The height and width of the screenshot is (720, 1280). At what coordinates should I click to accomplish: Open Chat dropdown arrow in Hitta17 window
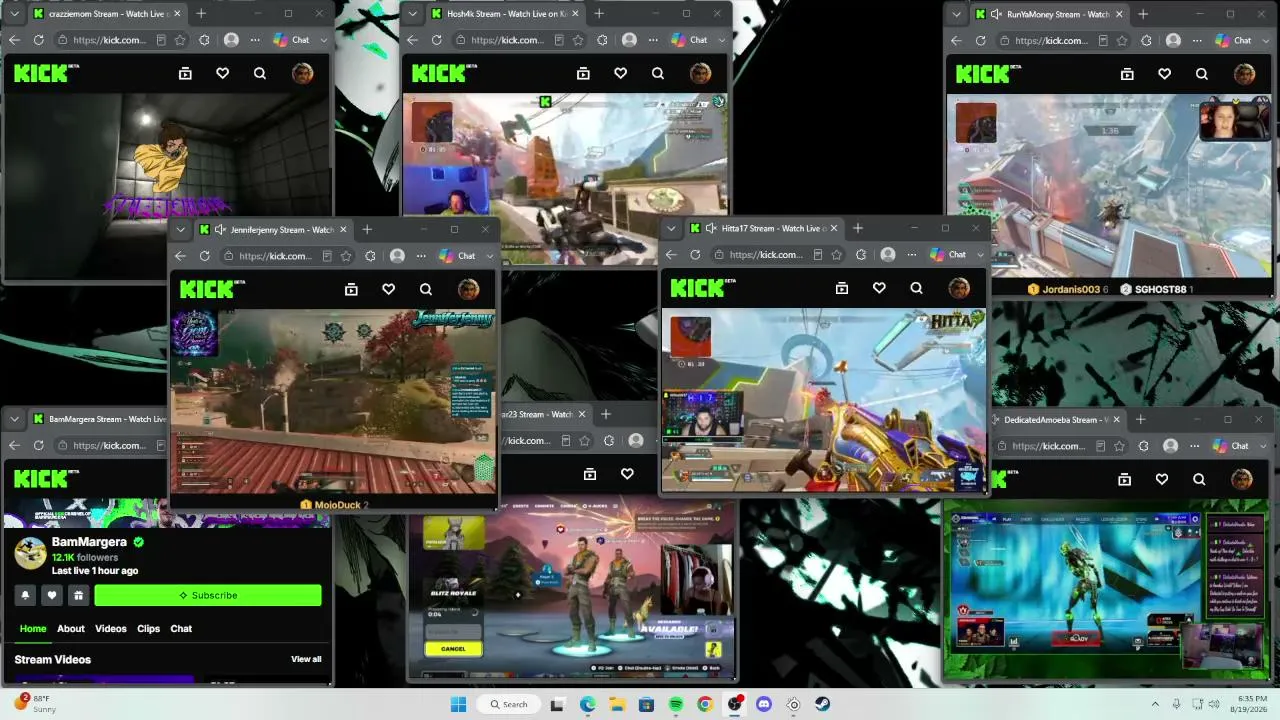pos(980,254)
